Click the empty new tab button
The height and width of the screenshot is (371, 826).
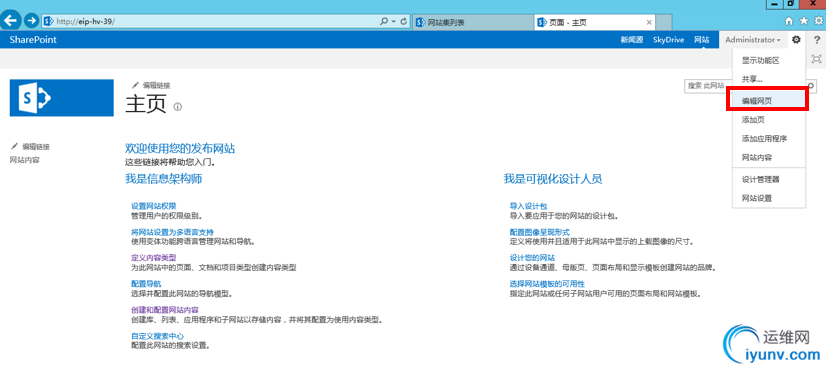664,22
